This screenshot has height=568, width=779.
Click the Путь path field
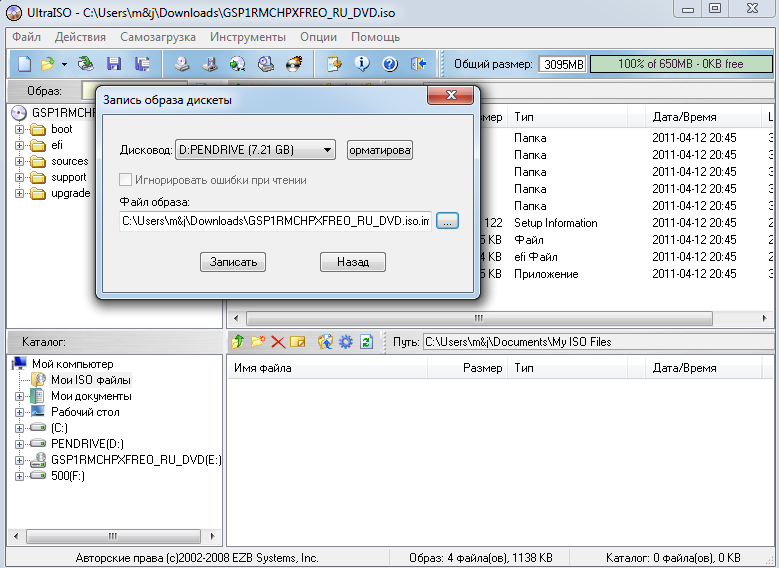point(598,342)
